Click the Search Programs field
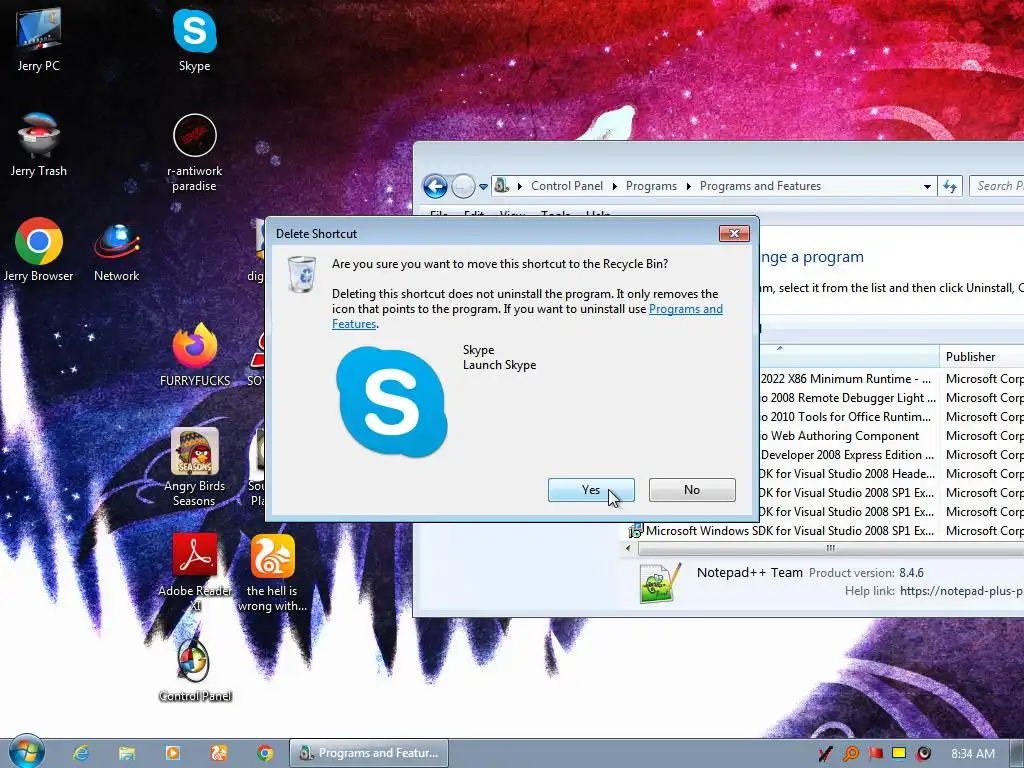The height and width of the screenshot is (768, 1024). point(997,186)
